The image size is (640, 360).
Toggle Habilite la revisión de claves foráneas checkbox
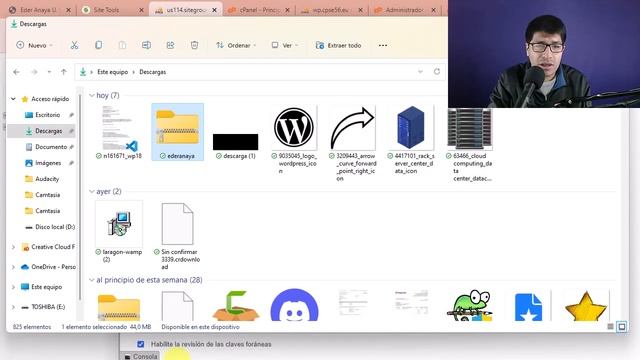coord(141,344)
